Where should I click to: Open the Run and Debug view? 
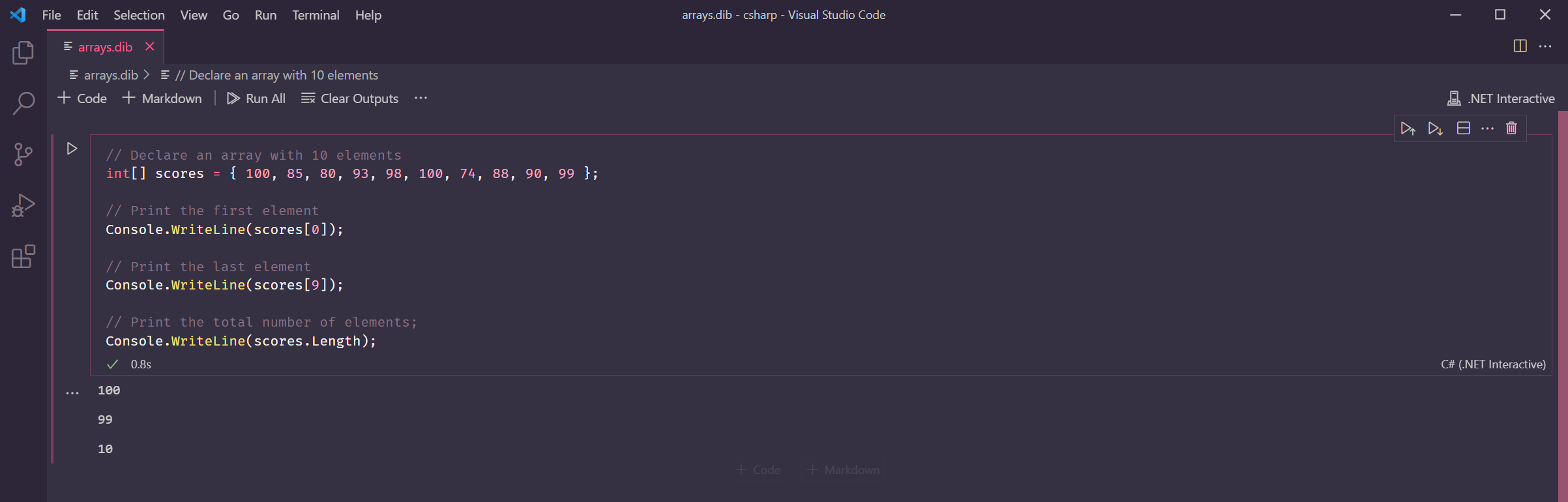coord(23,205)
